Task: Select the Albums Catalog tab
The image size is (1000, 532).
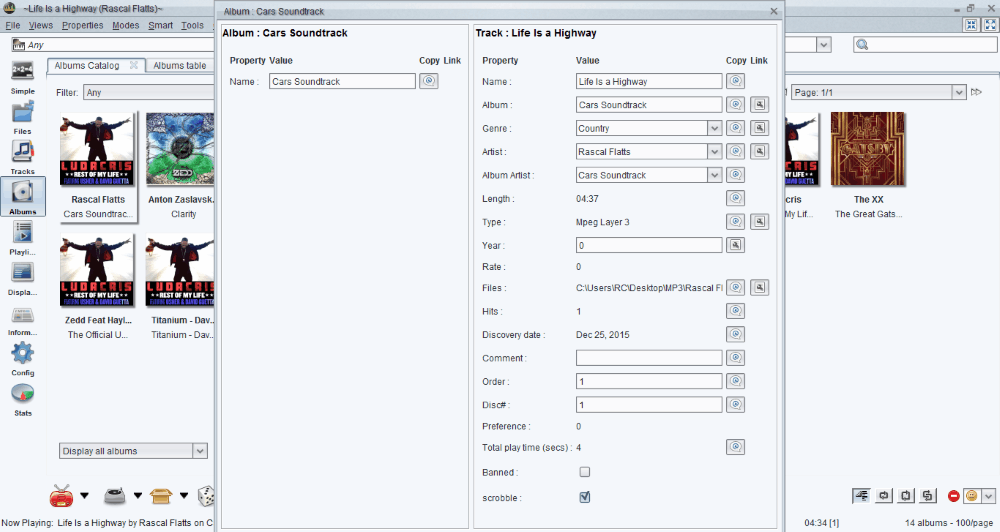Action: [x=87, y=66]
